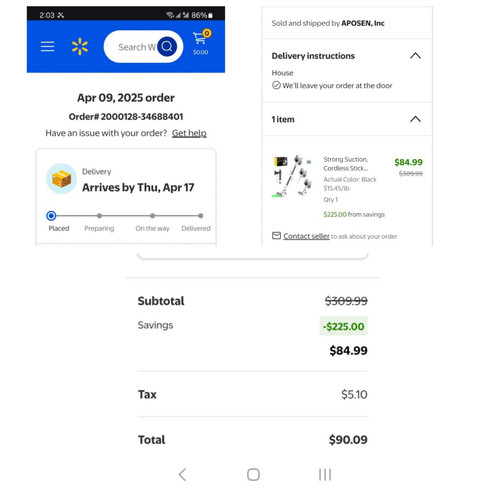The image size is (500, 500).
Task: Tap the delivery package box icon
Action: (x=62, y=179)
